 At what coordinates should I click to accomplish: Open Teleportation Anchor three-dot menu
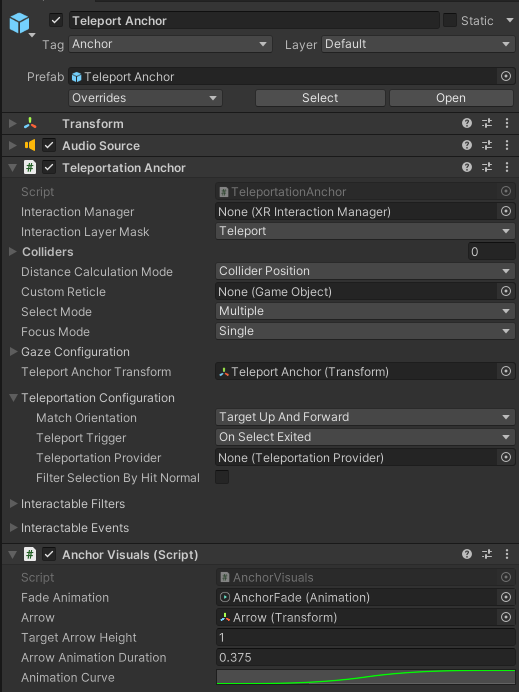pyautogui.click(x=507, y=167)
